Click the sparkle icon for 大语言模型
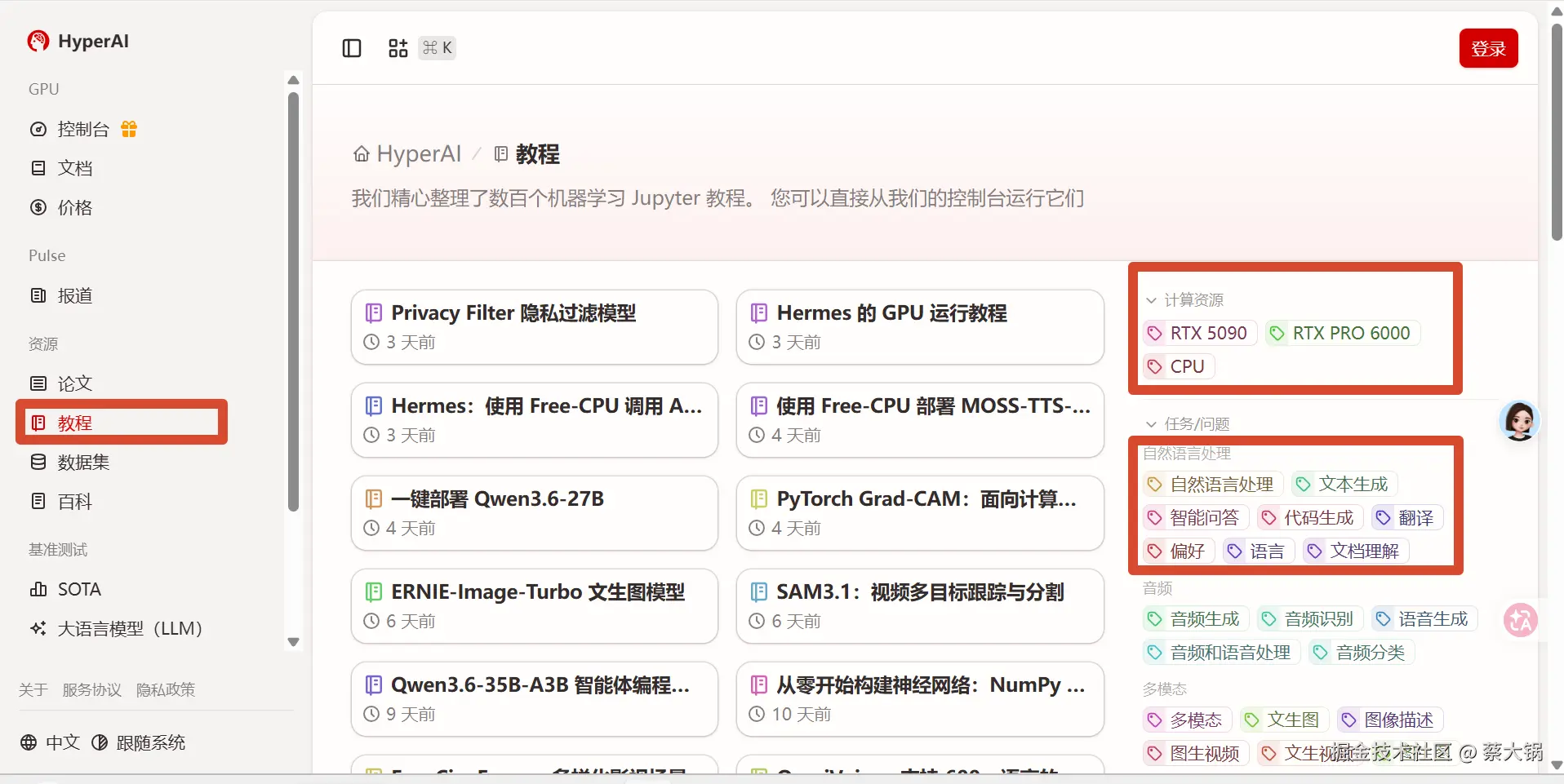 coord(38,628)
